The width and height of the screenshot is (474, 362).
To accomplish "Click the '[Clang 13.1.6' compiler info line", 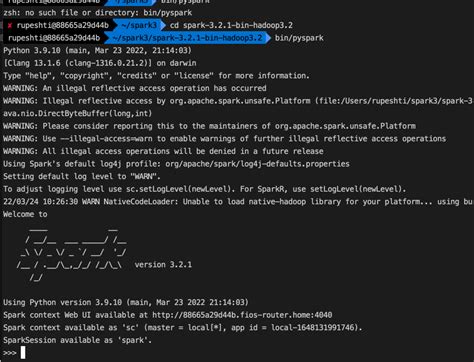I will (x=100, y=63).
